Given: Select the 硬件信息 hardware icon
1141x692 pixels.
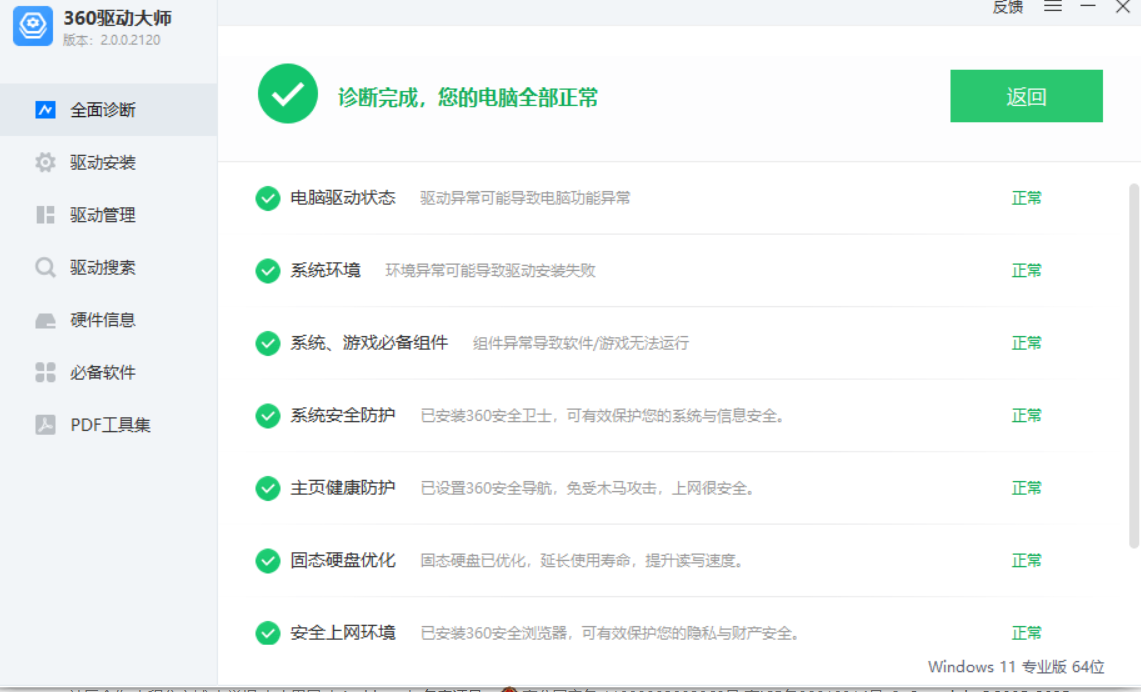Looking at the screenshot, I should [x=44, y=319].
